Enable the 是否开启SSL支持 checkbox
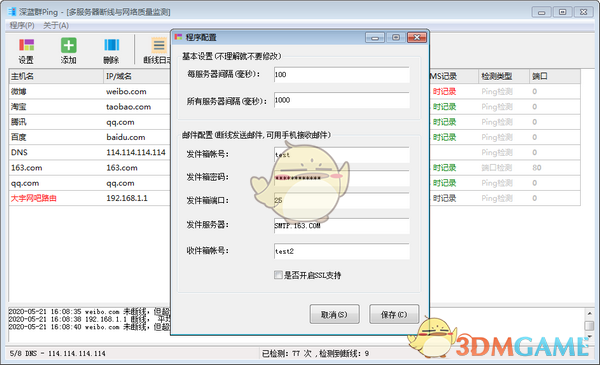Image resolution: width=600 pixels, height=365 pixels. click(x=278, y=275)
